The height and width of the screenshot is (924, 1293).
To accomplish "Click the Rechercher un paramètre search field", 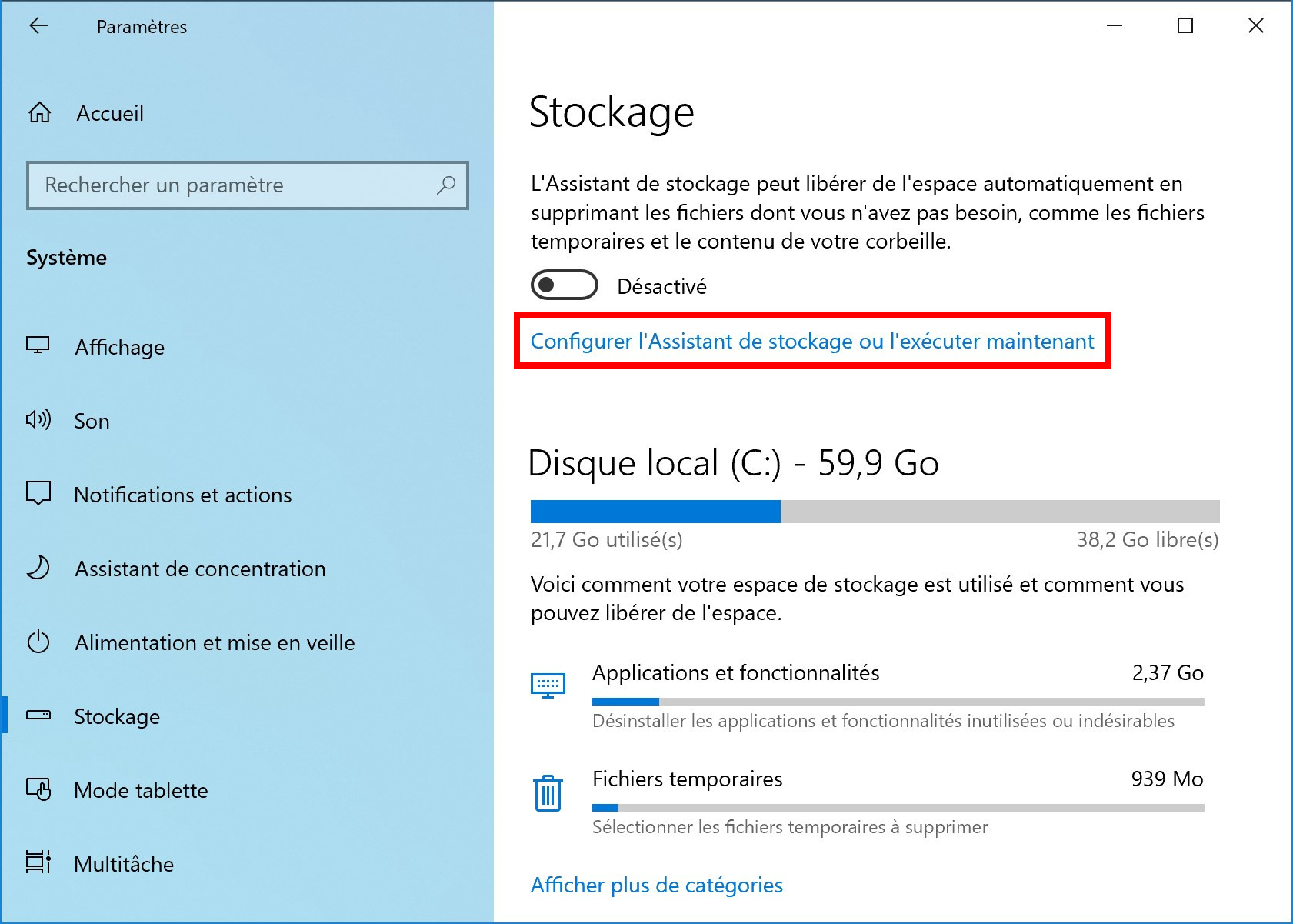I will (248, 185).
